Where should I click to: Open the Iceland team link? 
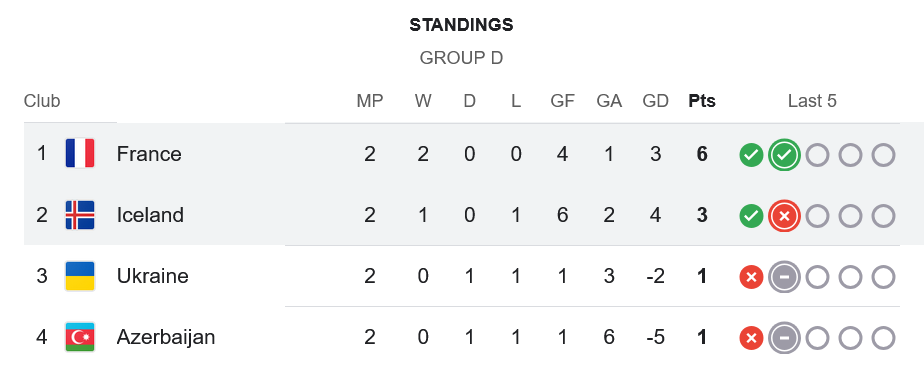pyautogui.click(x=150, y=215)
